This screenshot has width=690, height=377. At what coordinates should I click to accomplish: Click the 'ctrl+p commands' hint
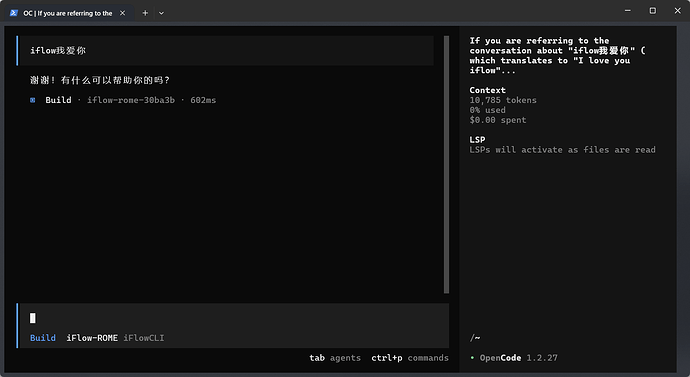pyautogui.click(x=410, y=358)
